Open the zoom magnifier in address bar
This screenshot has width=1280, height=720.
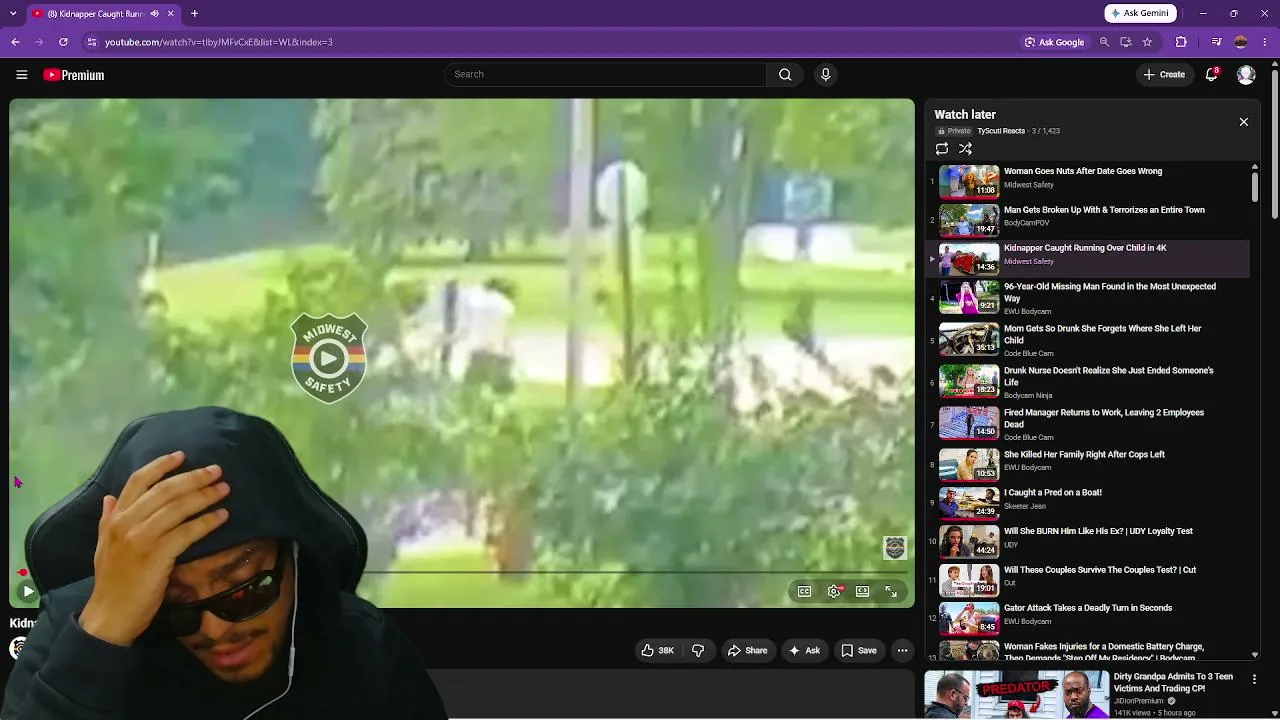(1104, 42)
